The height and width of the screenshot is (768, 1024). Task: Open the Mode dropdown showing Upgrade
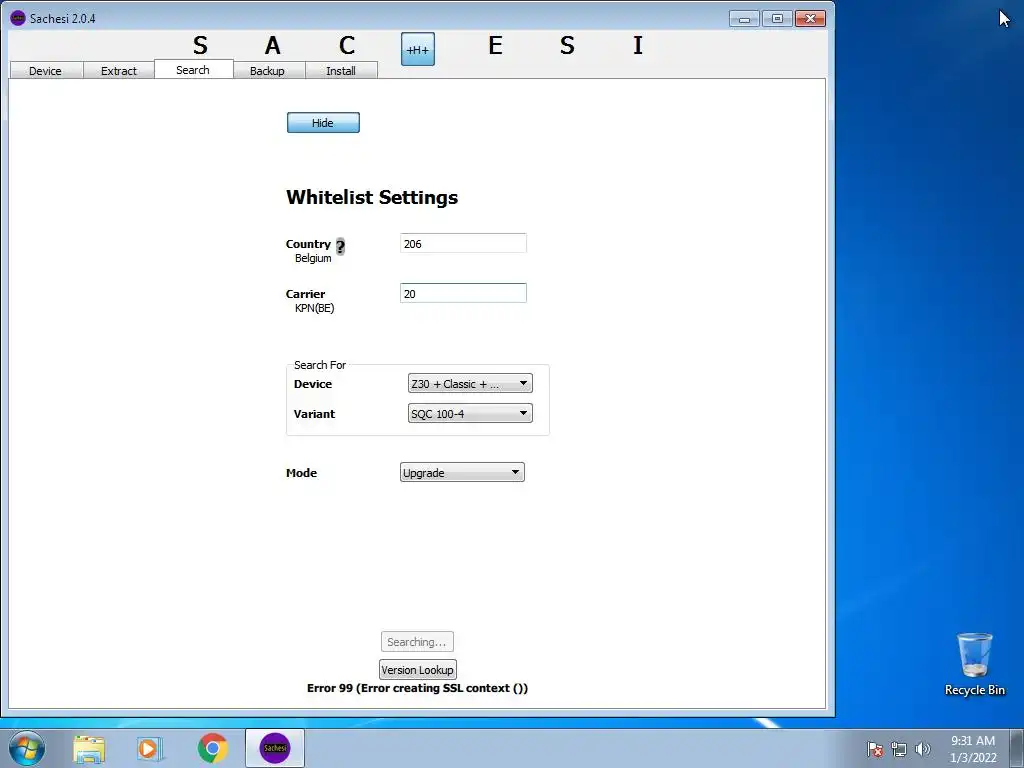click(x=462, y=472)
